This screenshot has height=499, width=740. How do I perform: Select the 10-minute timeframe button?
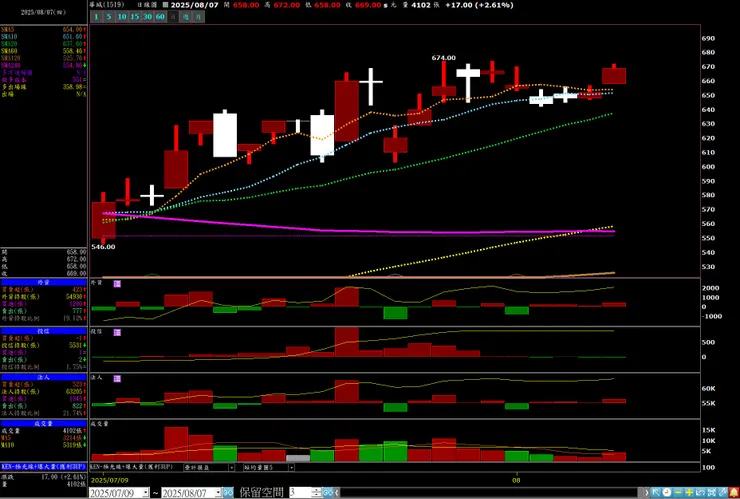pos(122,17)
